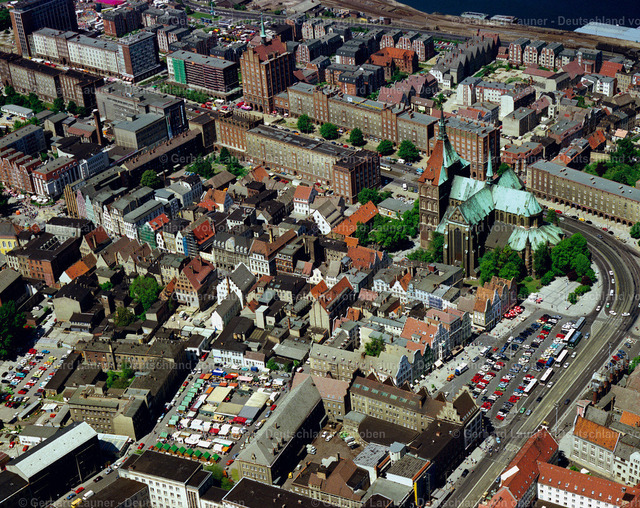The width and height of the screenshot is (640, 508).
Task: Click the long building right of the church
Action: tap(584, 190)
